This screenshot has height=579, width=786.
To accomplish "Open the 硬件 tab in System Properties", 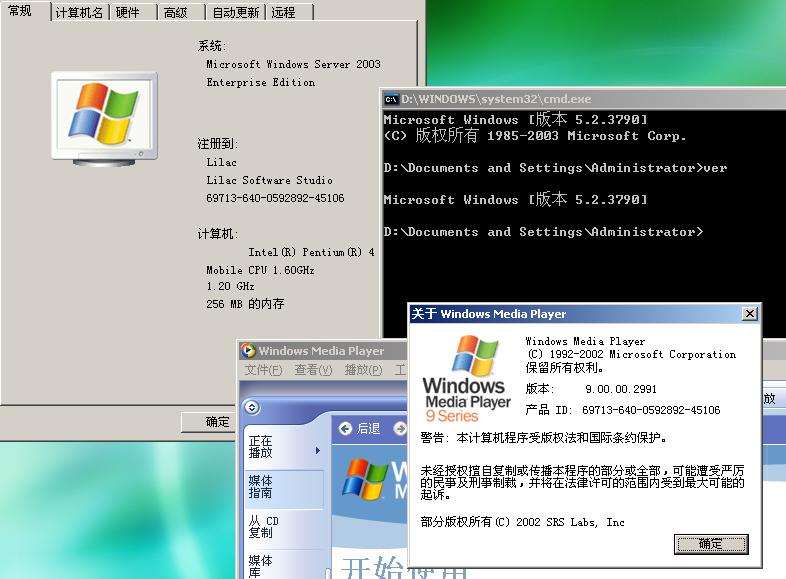I will coord(133,12).
